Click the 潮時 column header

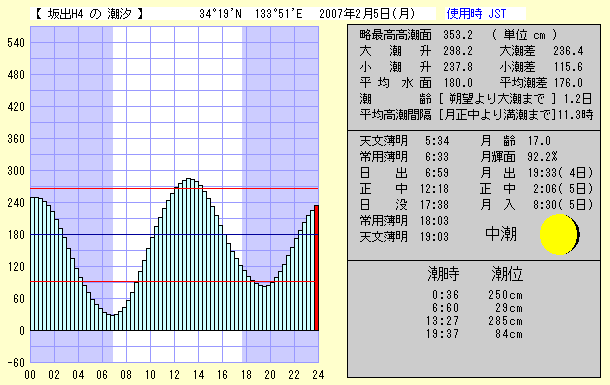(443, 274)
